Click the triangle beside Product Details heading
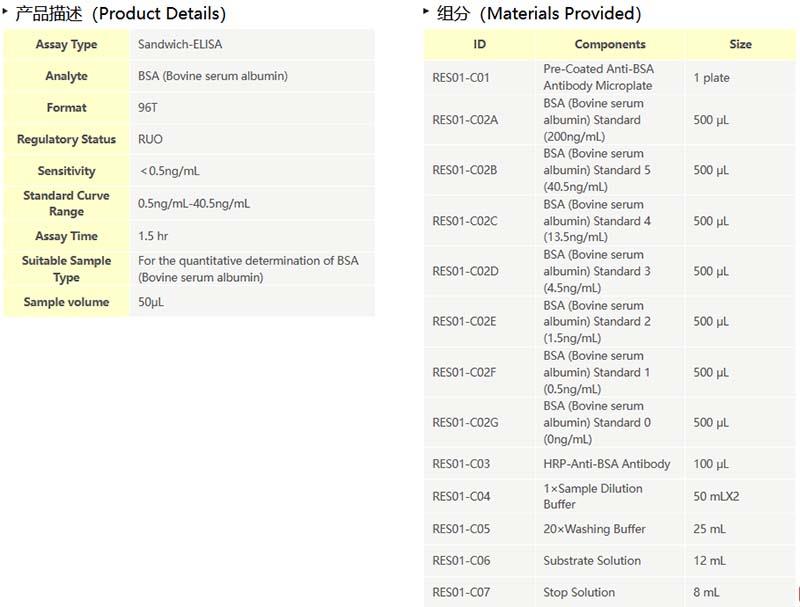This screenshot has width=800, height=607. coord(6,10)
